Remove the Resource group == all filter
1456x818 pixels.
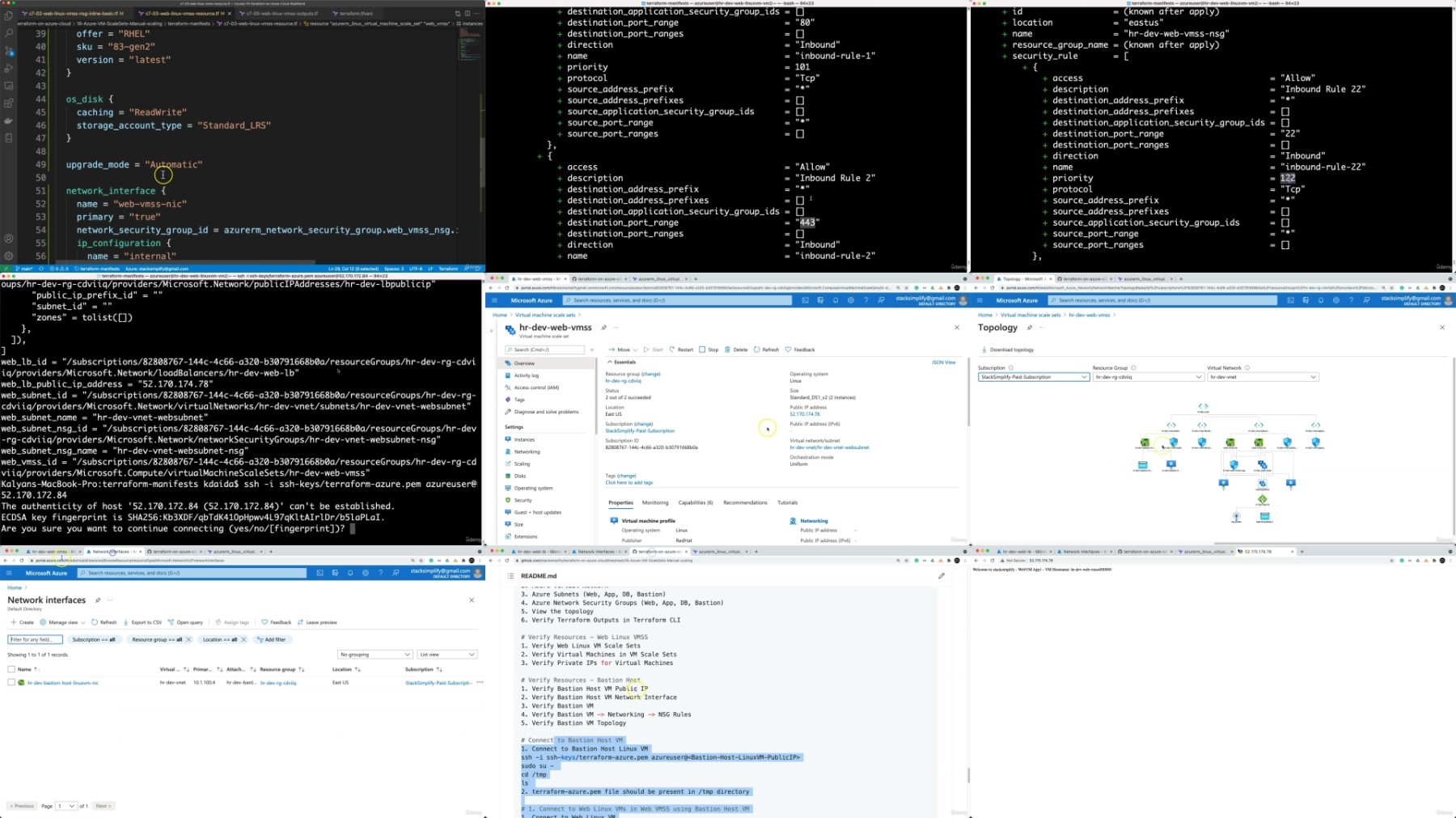click(188, 639)
